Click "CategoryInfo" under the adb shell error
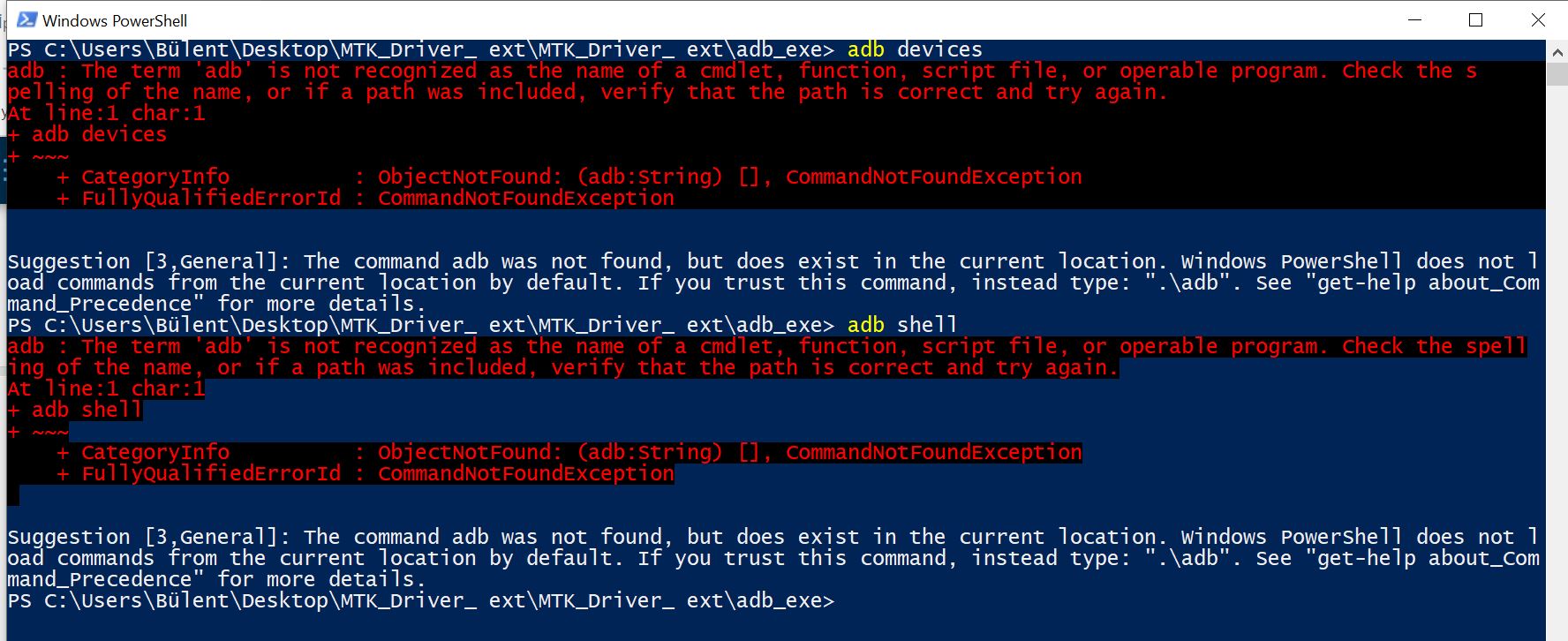This screenshot has height=641, width=1568. 155,452
